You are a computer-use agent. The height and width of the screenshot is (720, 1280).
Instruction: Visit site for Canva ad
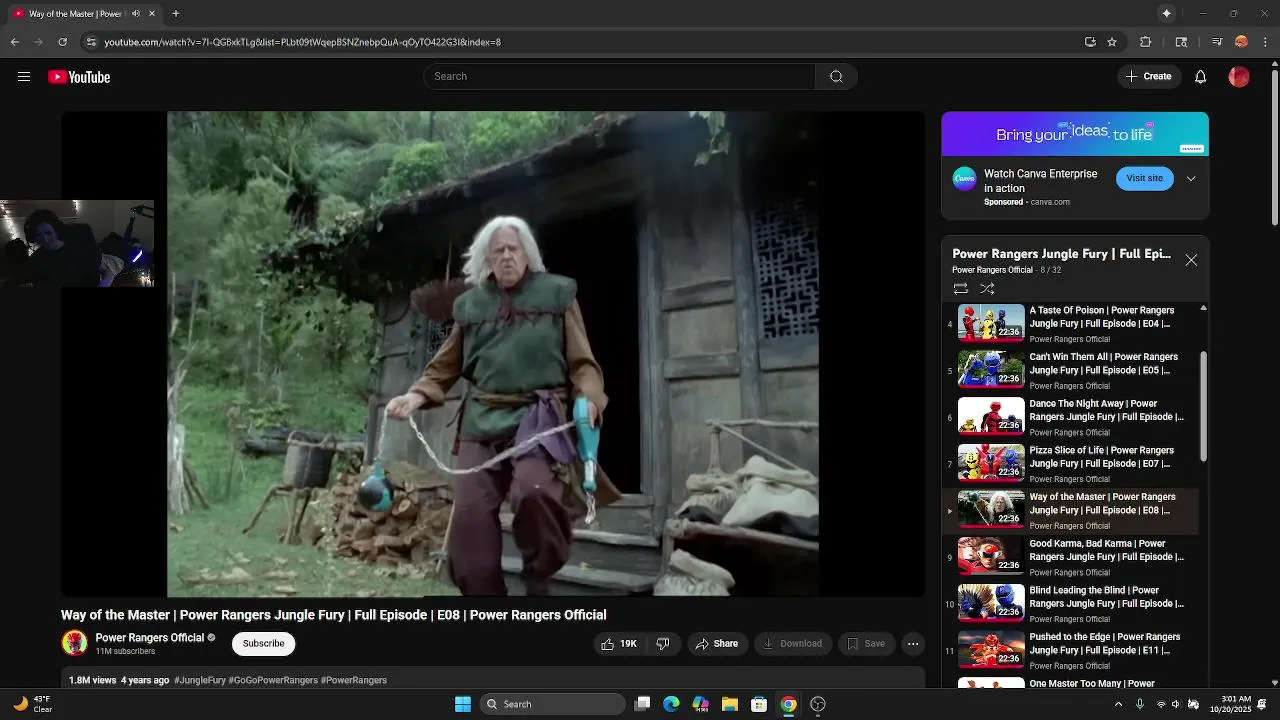coord(1145,179)
